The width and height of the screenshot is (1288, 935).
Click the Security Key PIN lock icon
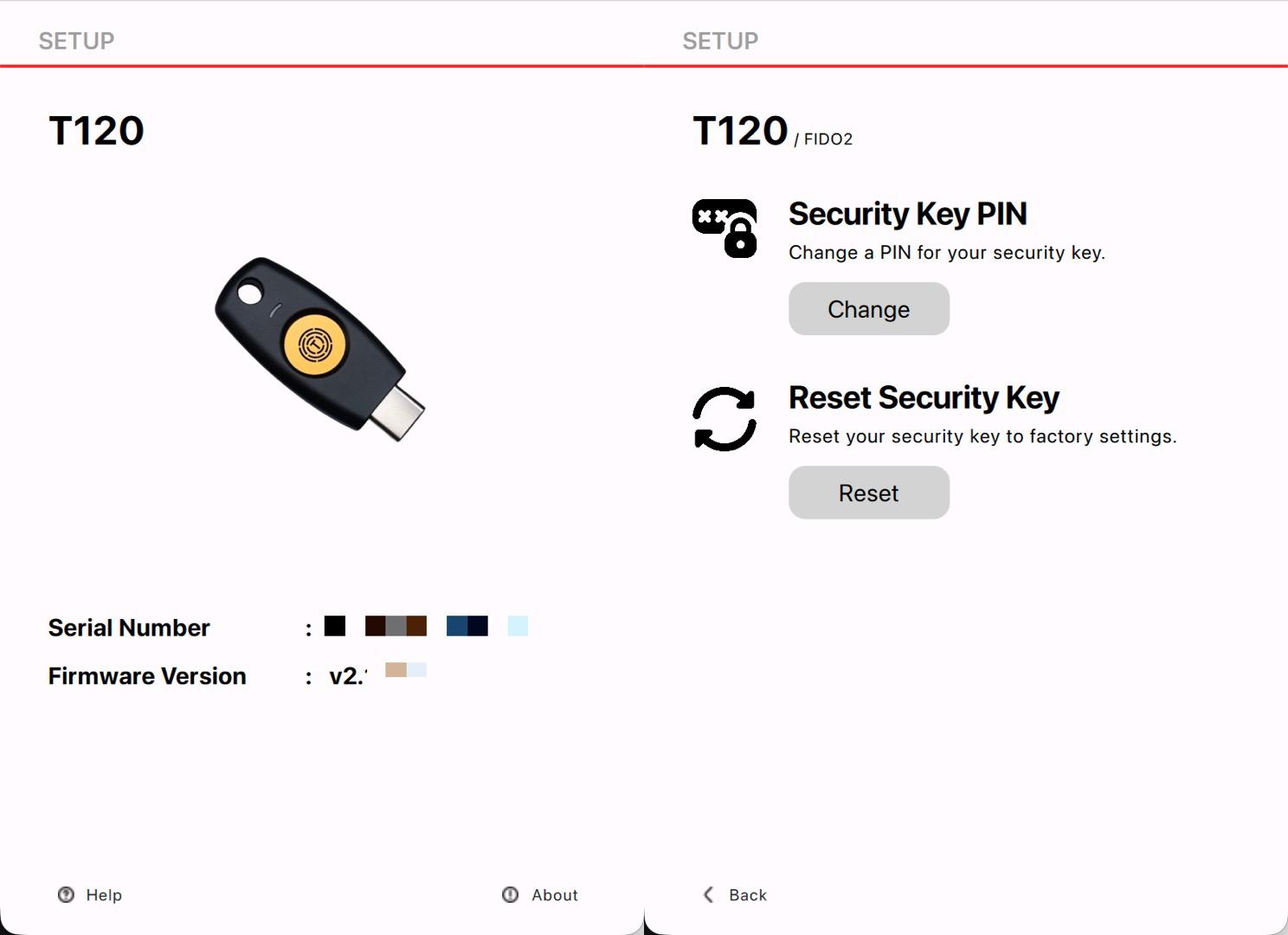724,229
